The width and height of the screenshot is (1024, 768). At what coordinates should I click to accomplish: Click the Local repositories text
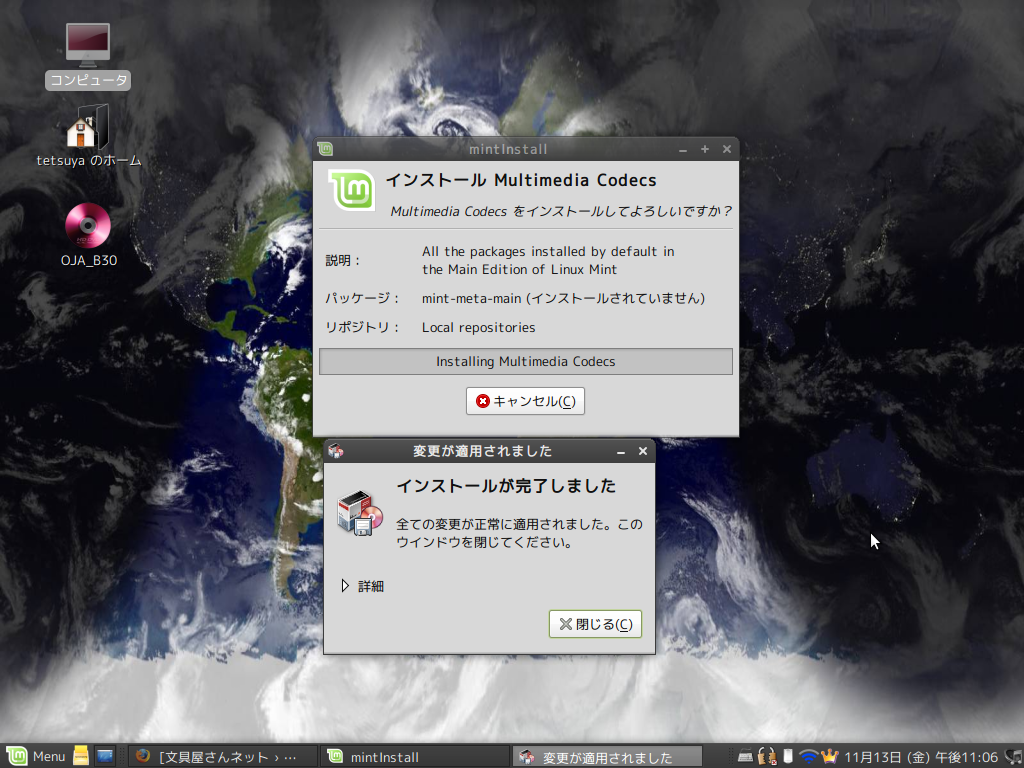coord(479,327)
